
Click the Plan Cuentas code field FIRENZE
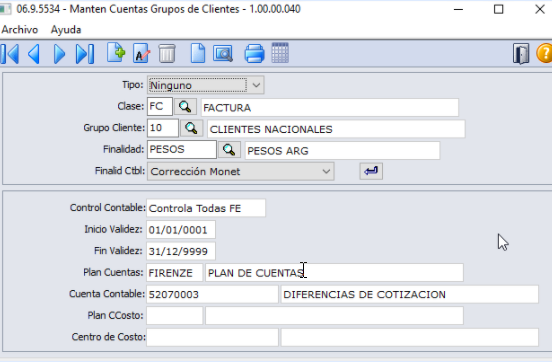(175, 273)
